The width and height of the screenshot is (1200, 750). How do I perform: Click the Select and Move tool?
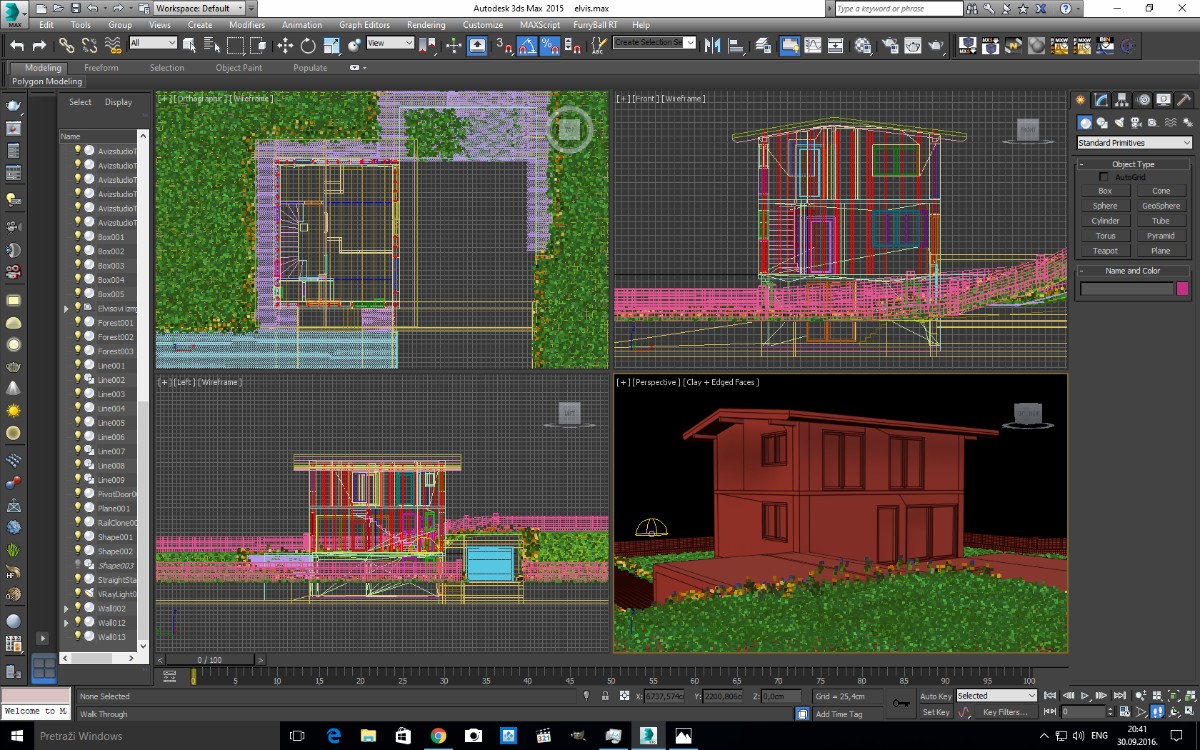click(285, 46)
